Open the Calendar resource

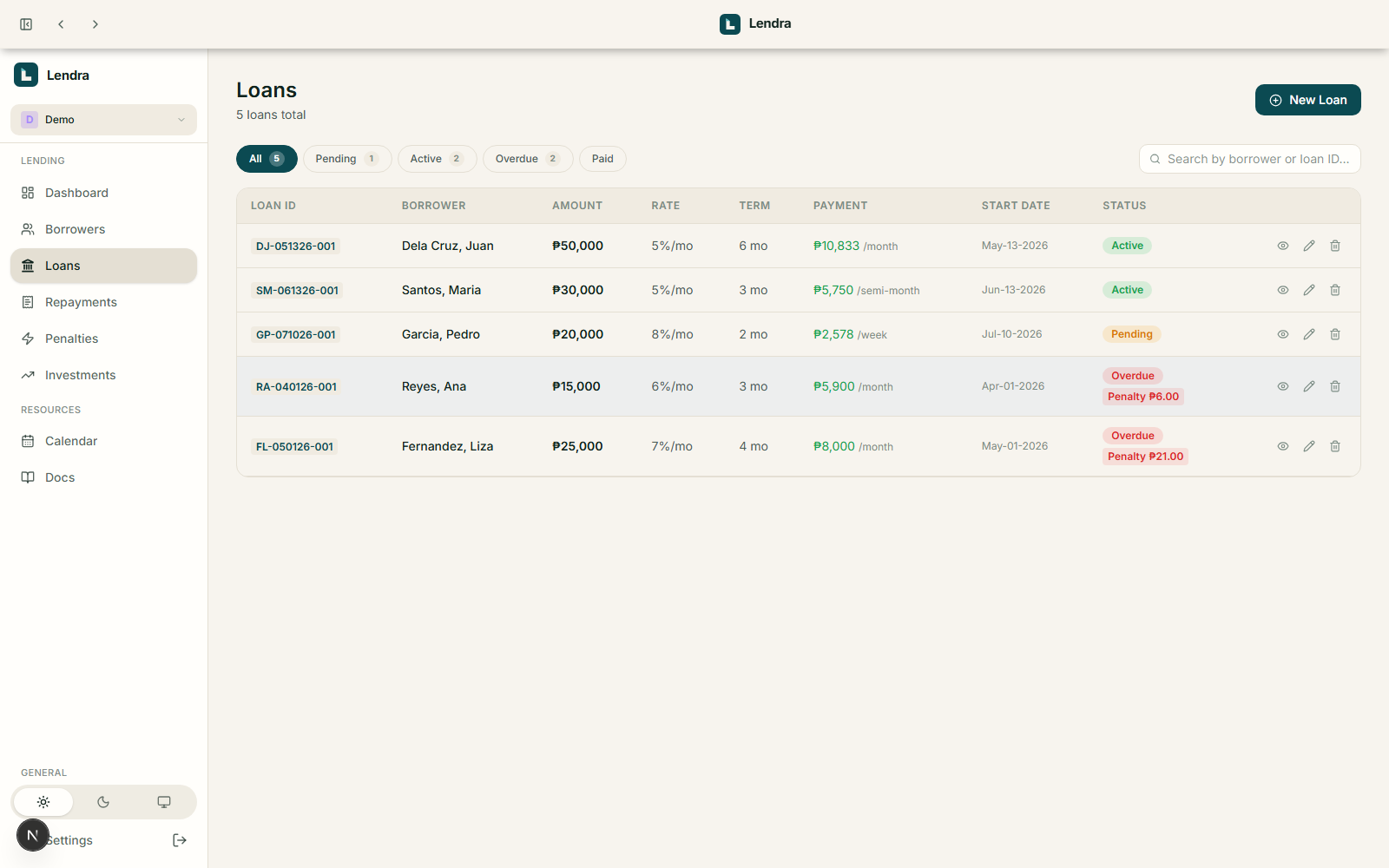[103, 441]
